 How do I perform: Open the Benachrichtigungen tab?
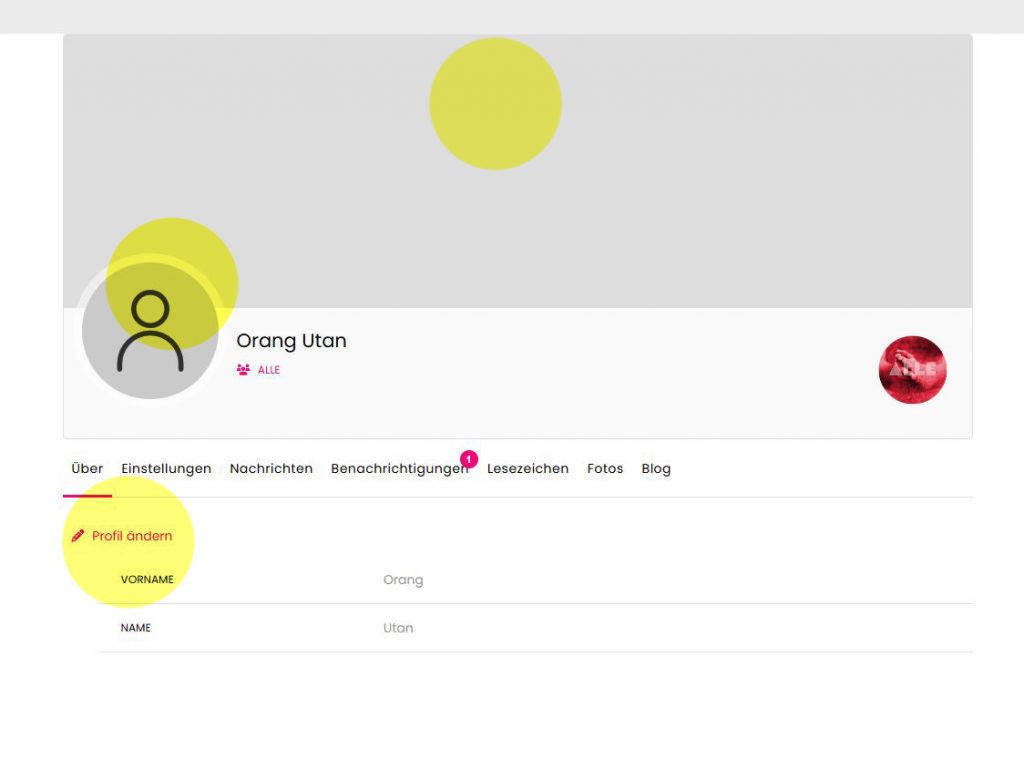coord(398,469)
